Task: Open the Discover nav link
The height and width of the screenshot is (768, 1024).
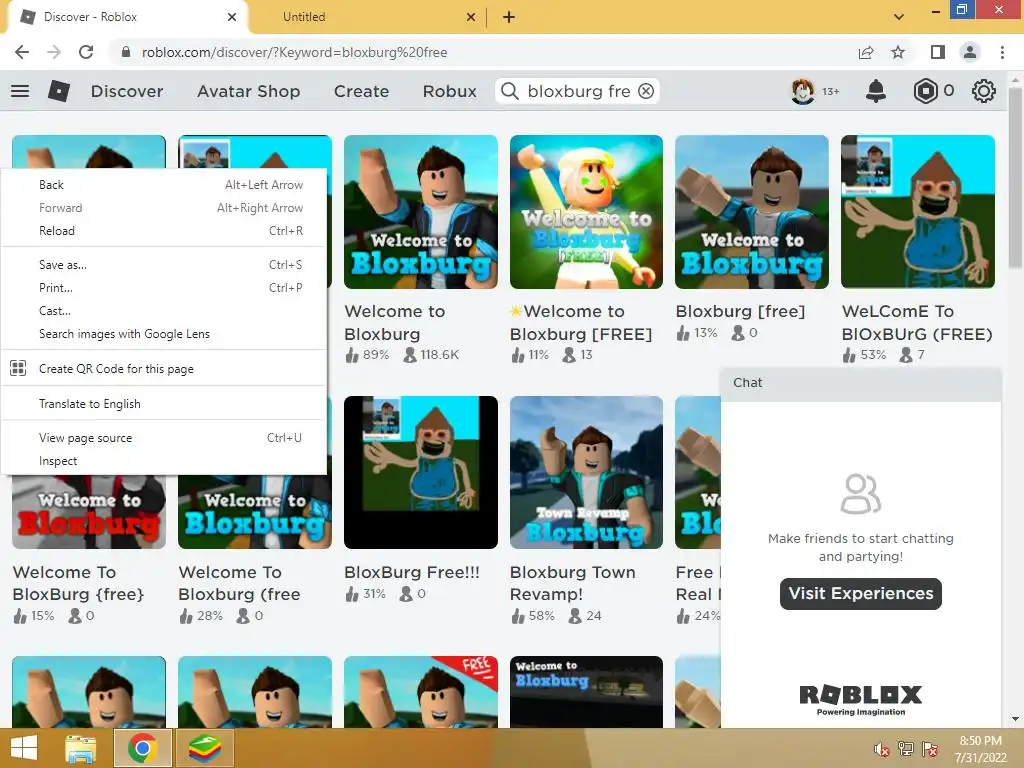Action: point(127,91)
